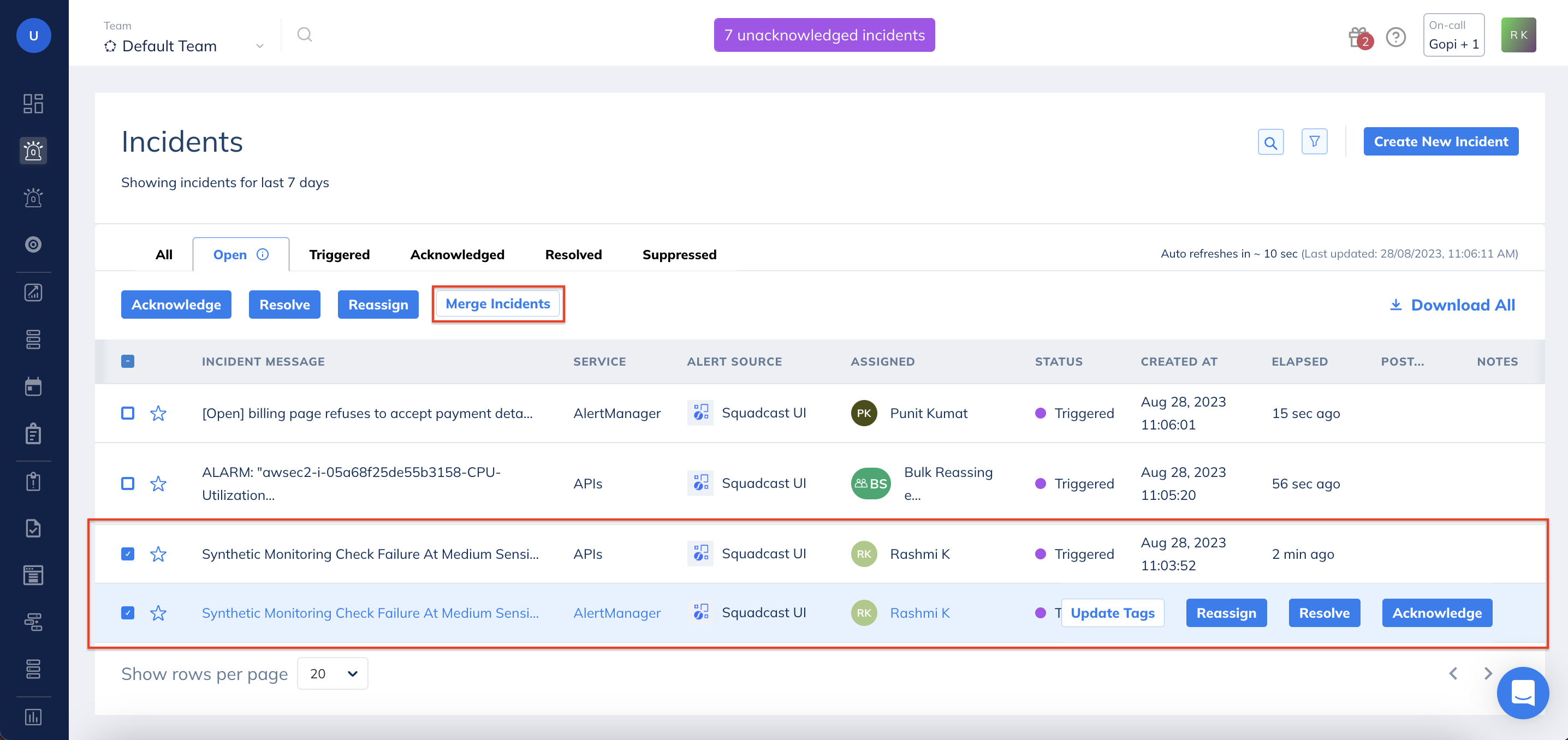
Task: Check the billing page incident checkbox
Action: (128, 413)
